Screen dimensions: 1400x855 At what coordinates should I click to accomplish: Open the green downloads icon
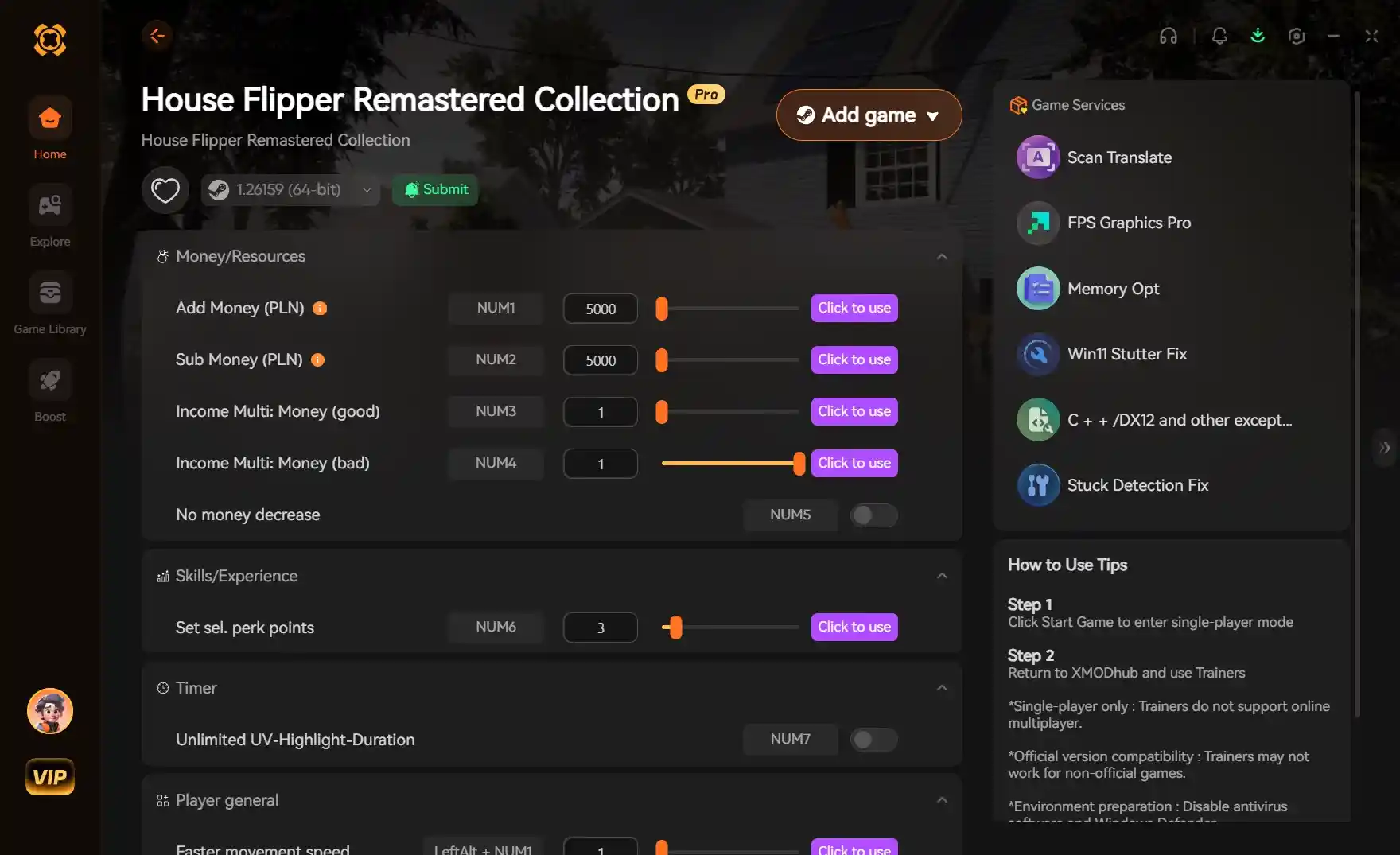click(x=1258, y=36)
